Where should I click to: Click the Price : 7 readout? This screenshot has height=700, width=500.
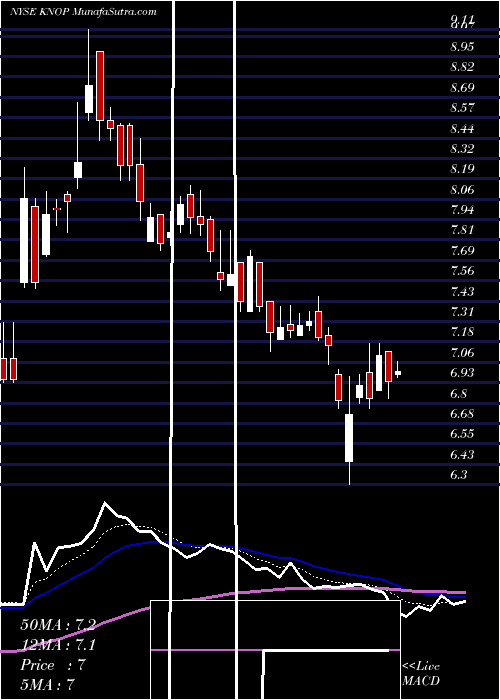coord(53,665)
